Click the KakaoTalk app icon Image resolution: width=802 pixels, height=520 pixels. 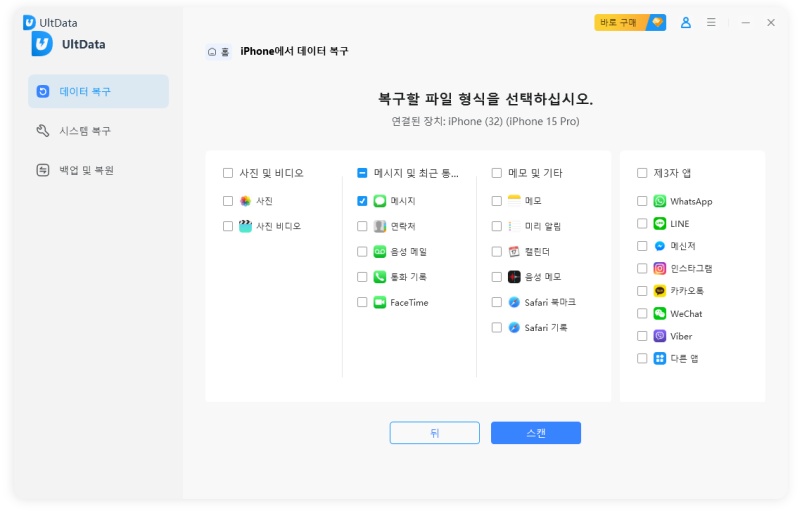(x=660, y=291)
